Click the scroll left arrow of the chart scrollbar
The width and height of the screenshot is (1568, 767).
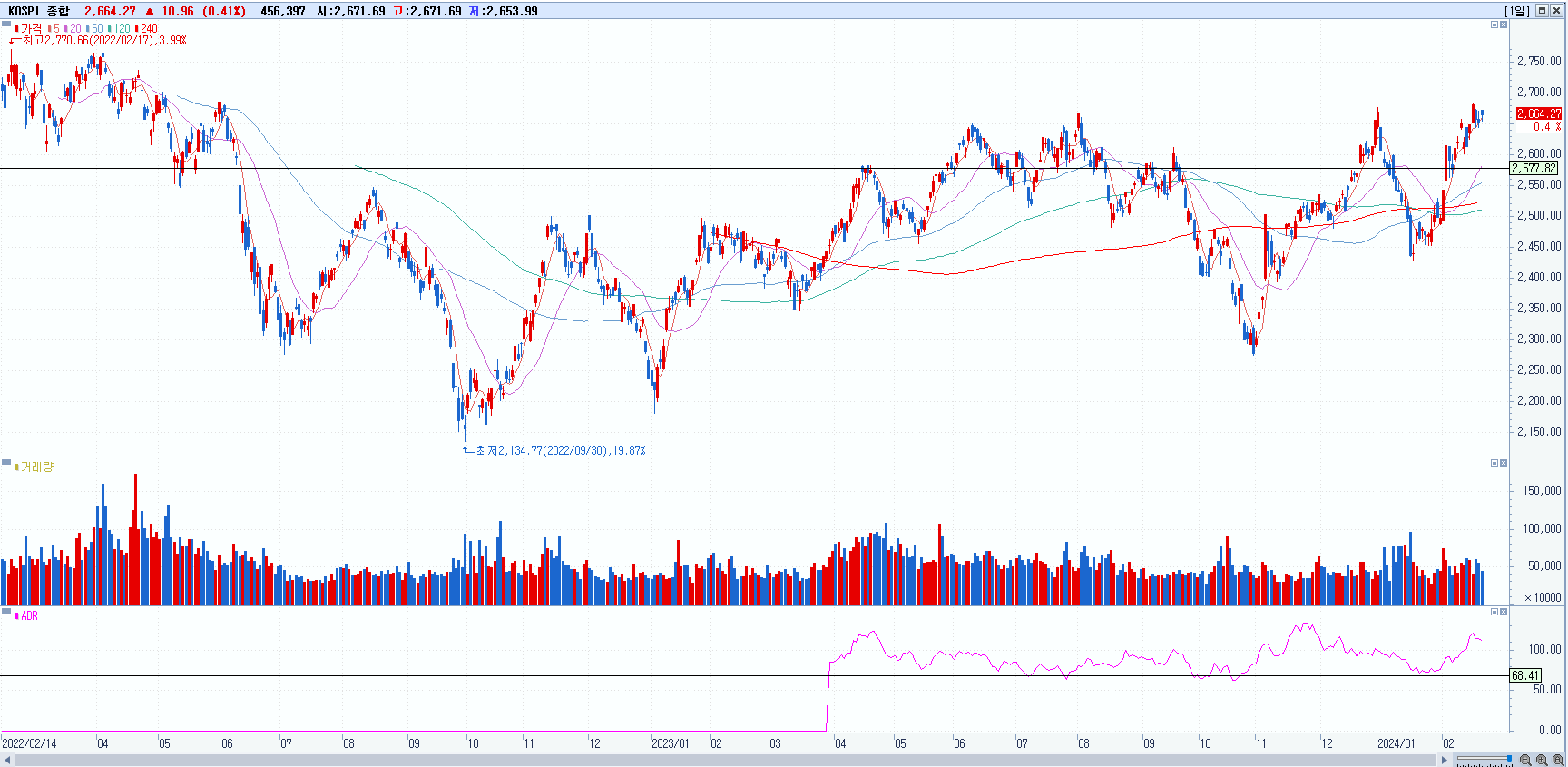7,760
